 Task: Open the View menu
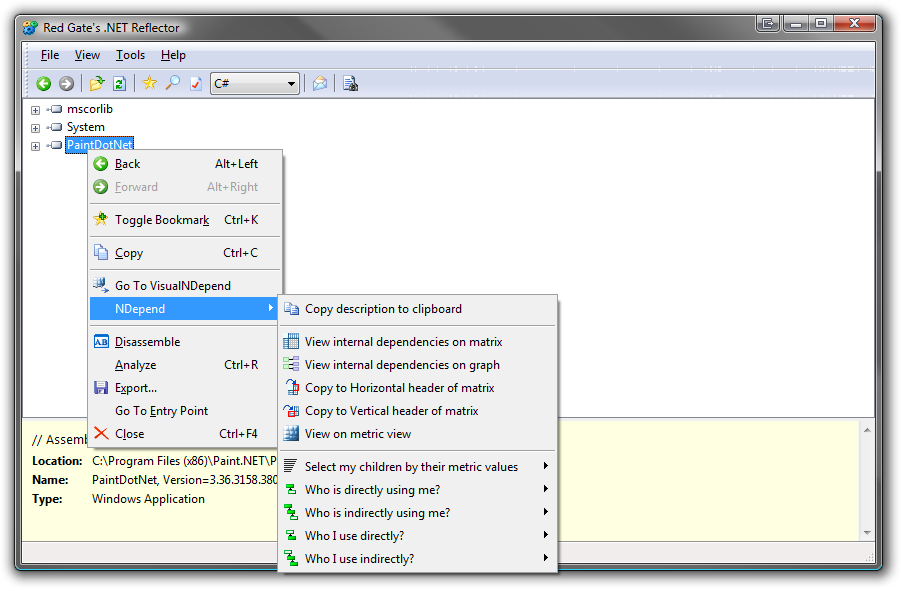[x=87, y=55]
